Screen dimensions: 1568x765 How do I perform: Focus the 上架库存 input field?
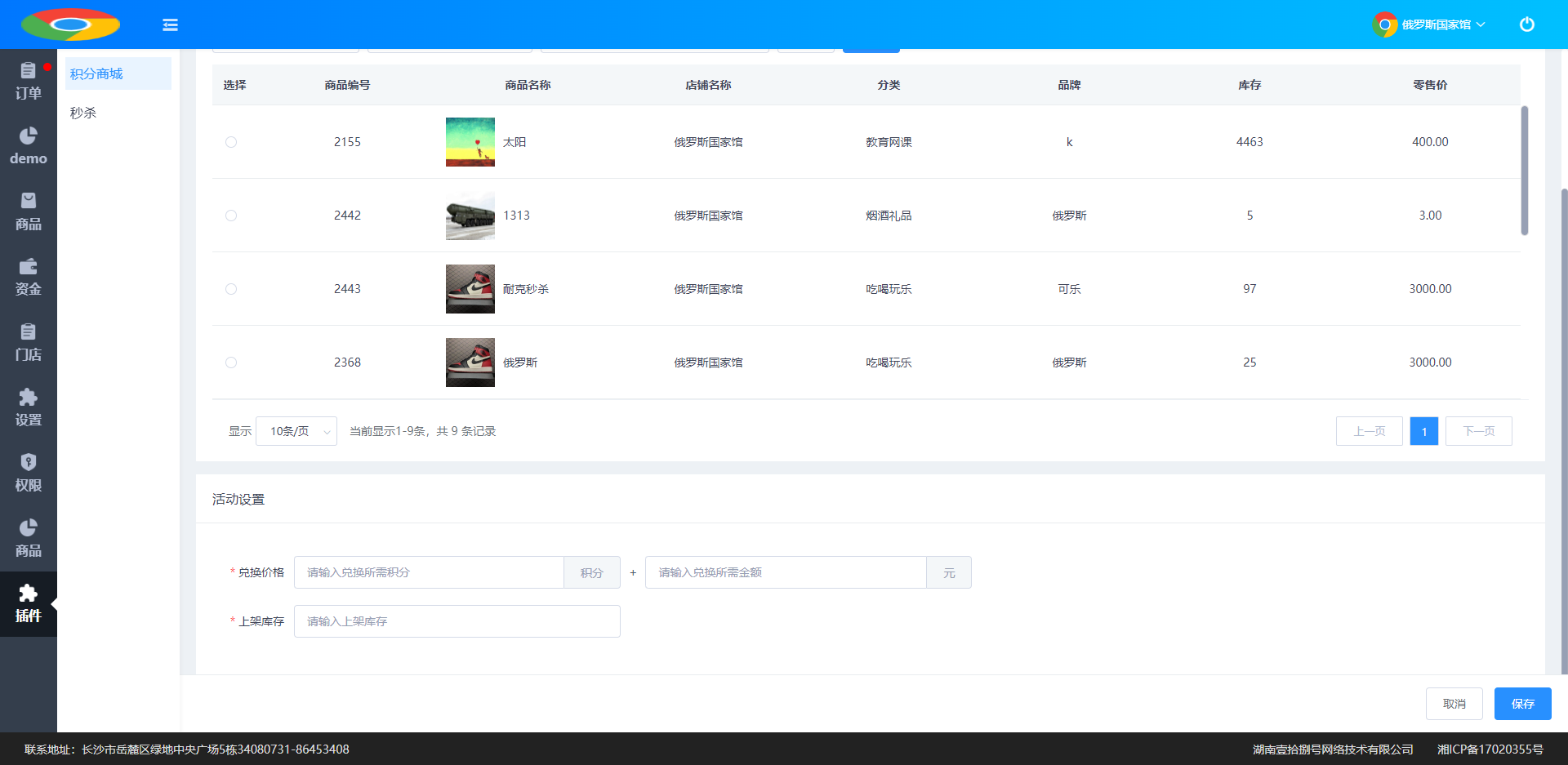coord(457,621)
